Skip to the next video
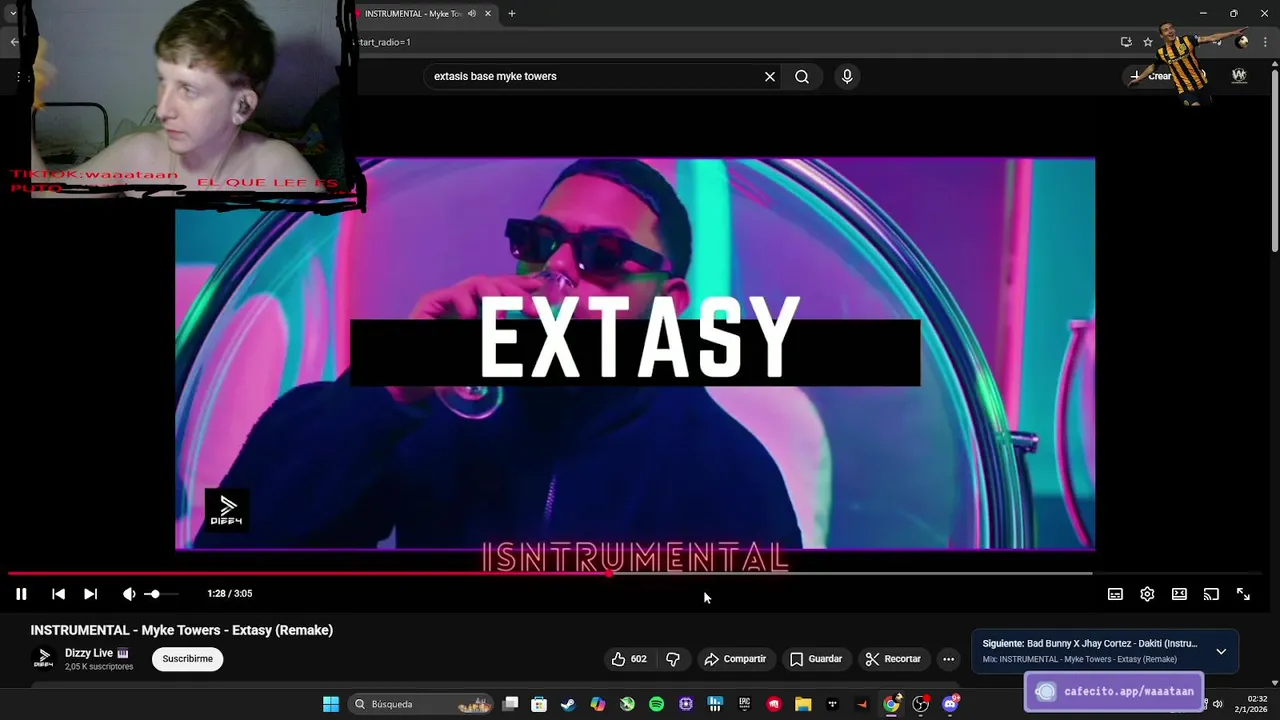The width and height of the screenshot is (1280, 720). pyautogui.click(x=90, y=594)
